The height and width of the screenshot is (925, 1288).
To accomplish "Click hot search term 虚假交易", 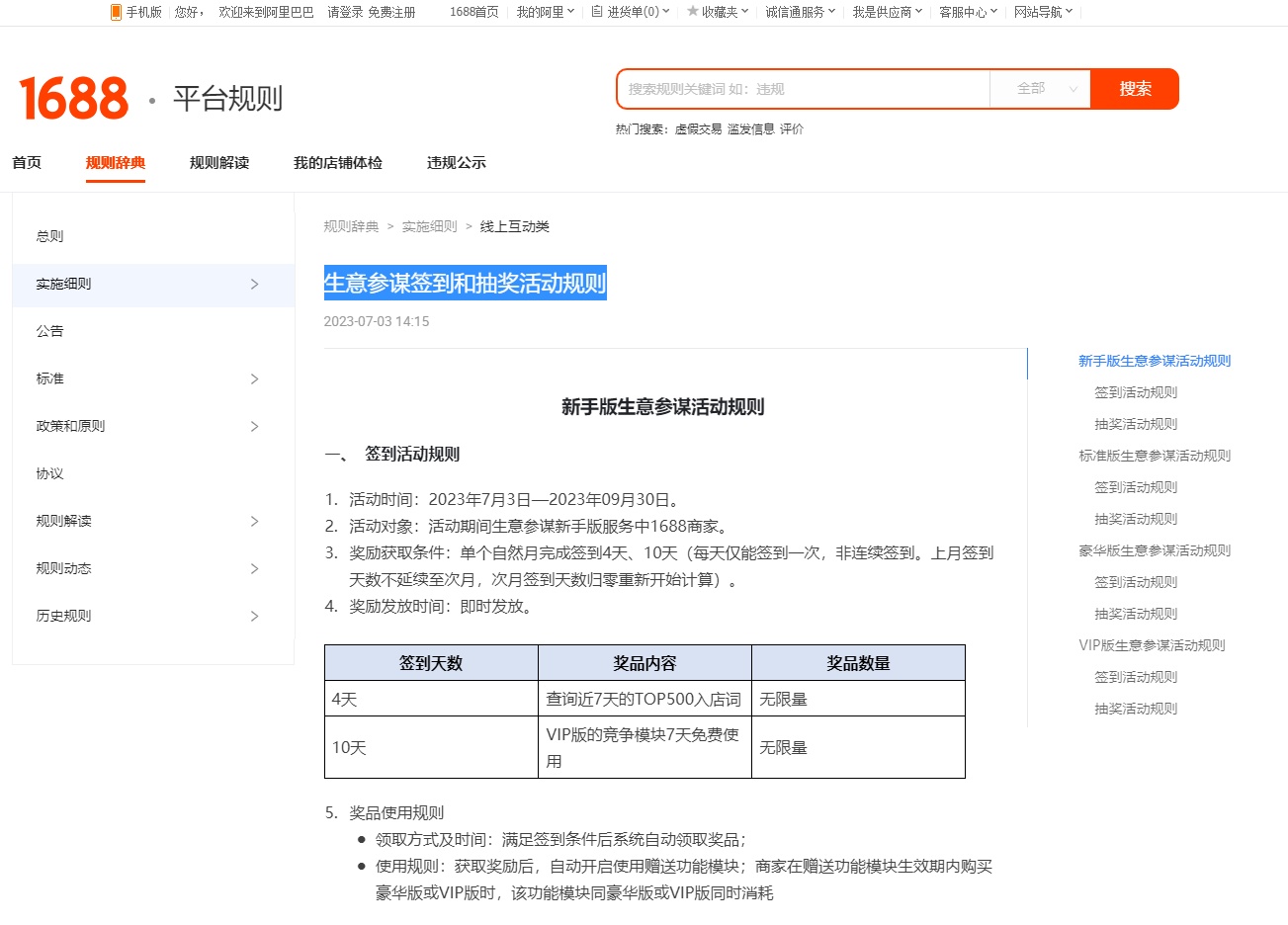I will 699,129.
